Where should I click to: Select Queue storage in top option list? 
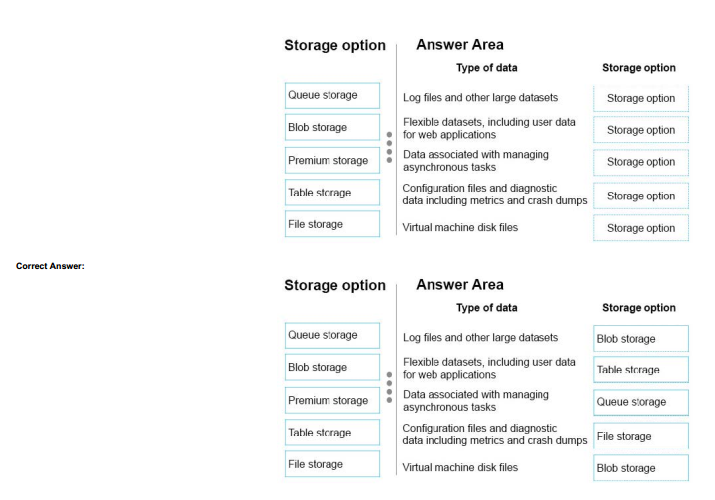[x=332, y=95]
